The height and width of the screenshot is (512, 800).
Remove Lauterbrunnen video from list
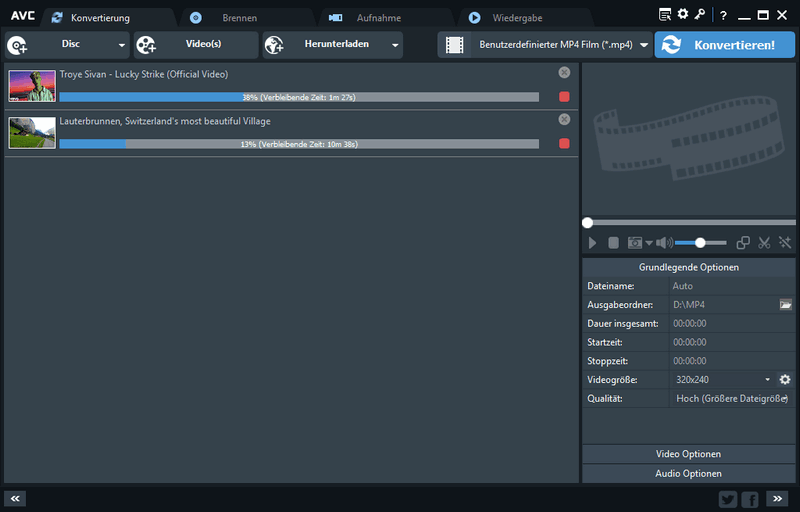[564, 119]
